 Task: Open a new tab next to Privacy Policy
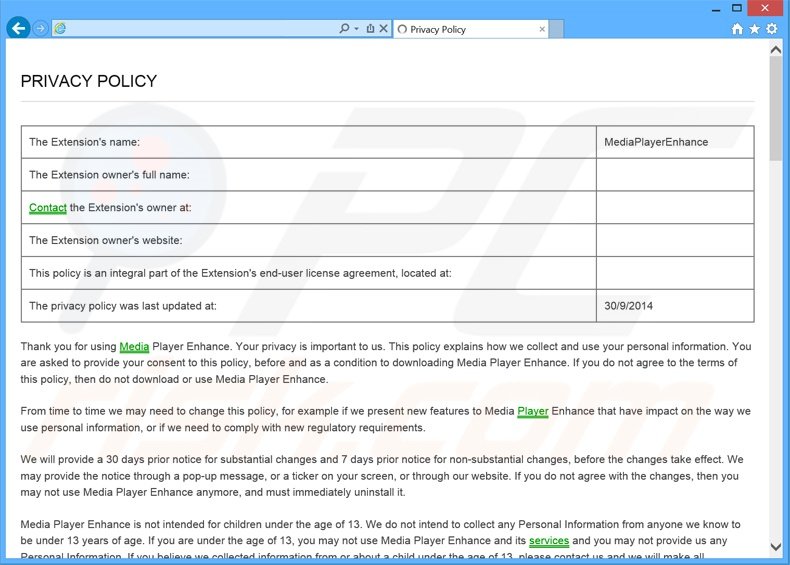coord(556,29)
